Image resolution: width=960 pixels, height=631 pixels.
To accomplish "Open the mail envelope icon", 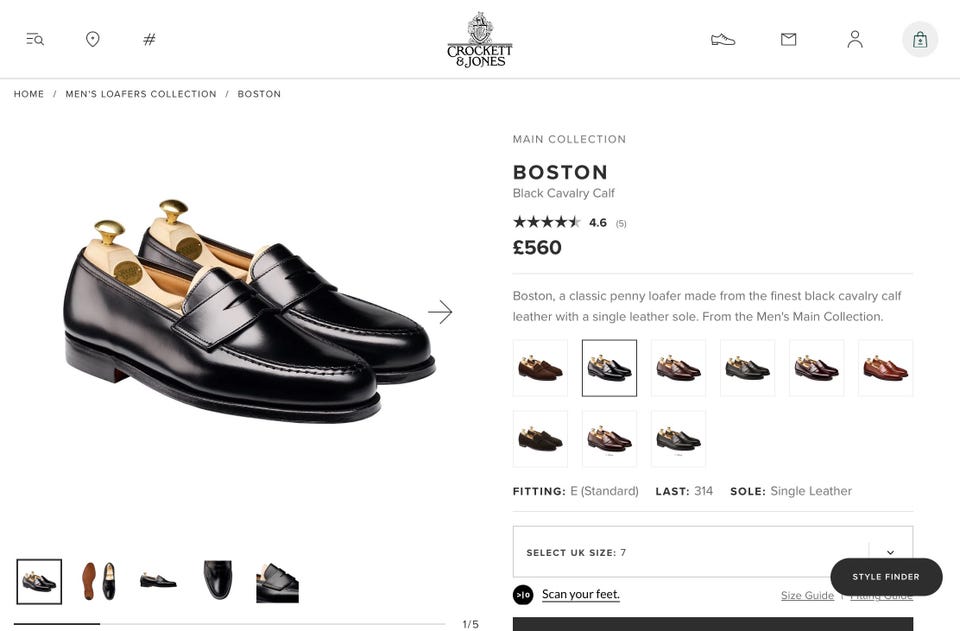I will (789, 39).
